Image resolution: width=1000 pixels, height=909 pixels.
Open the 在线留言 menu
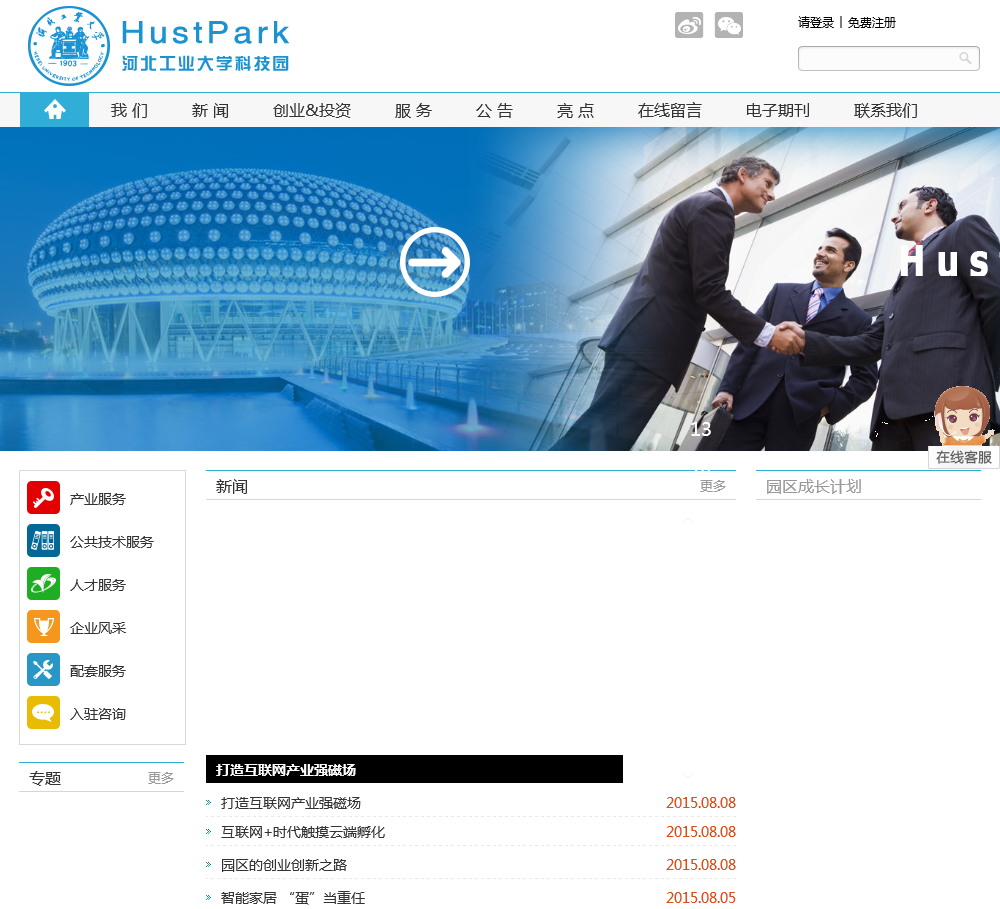pos(670,110)
